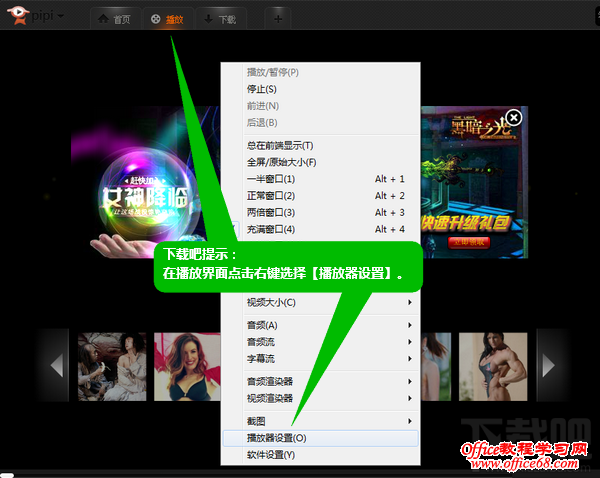This screenshot has height=478, width=600.
Task: Select 一半窗口(1) window size option
Action: 271,179
